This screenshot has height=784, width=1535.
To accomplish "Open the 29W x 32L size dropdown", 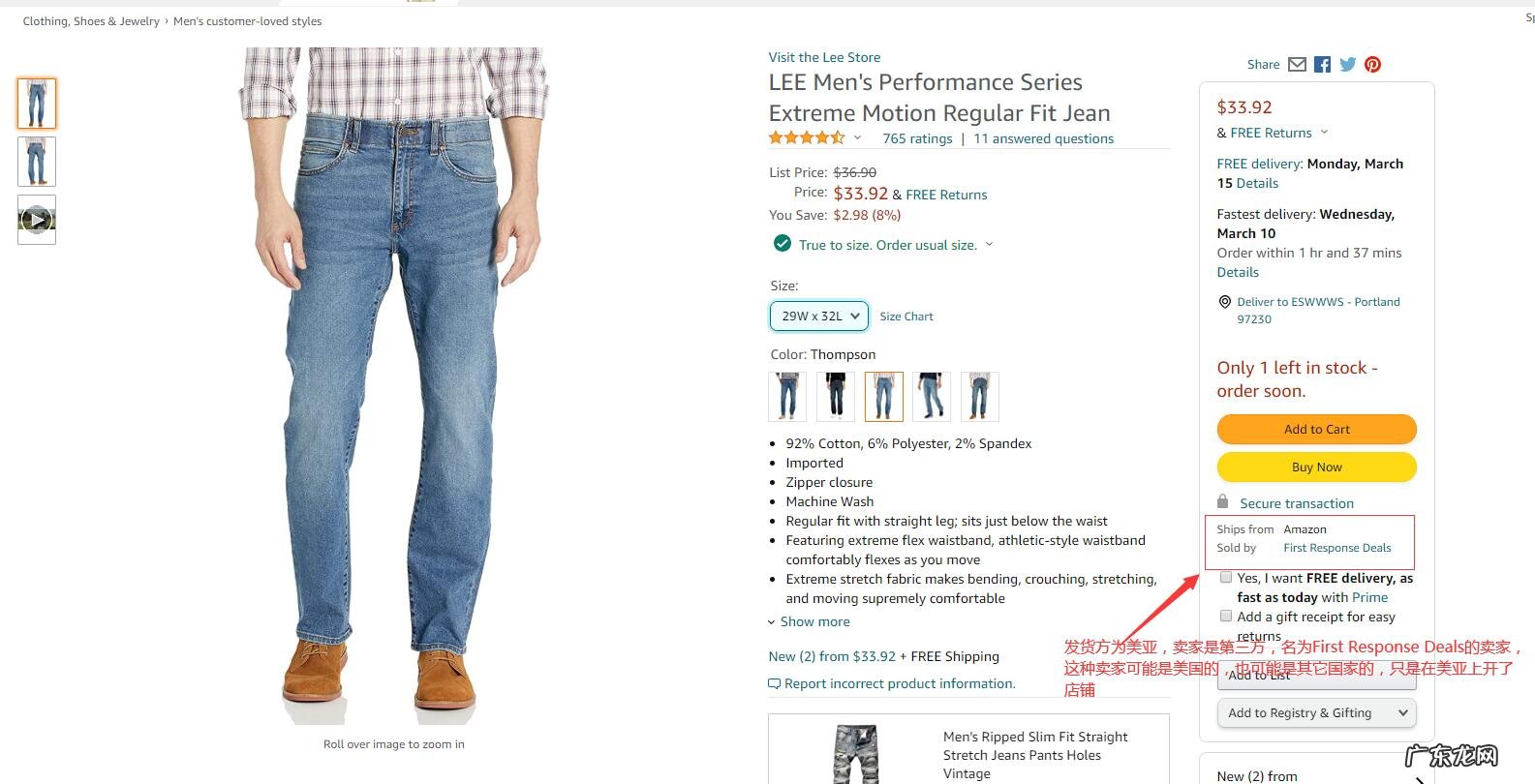I will click(x=819, y=317).
